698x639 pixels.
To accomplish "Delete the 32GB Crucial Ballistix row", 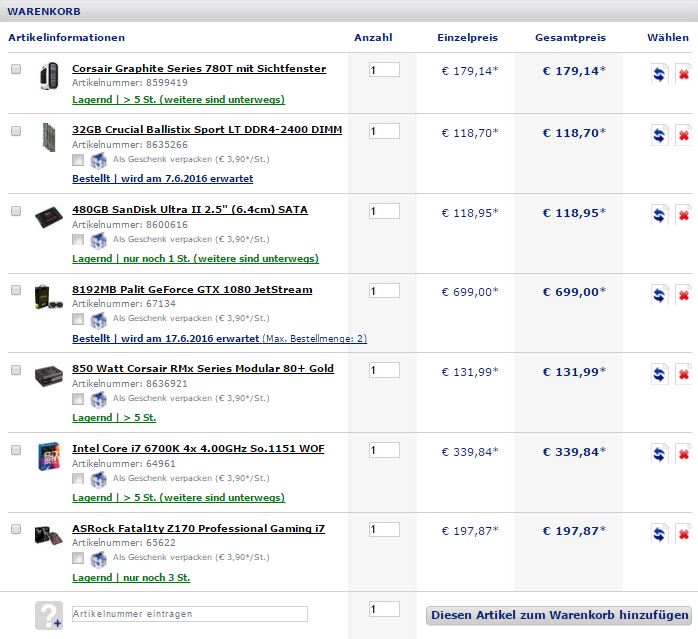I will coord(683,135).
